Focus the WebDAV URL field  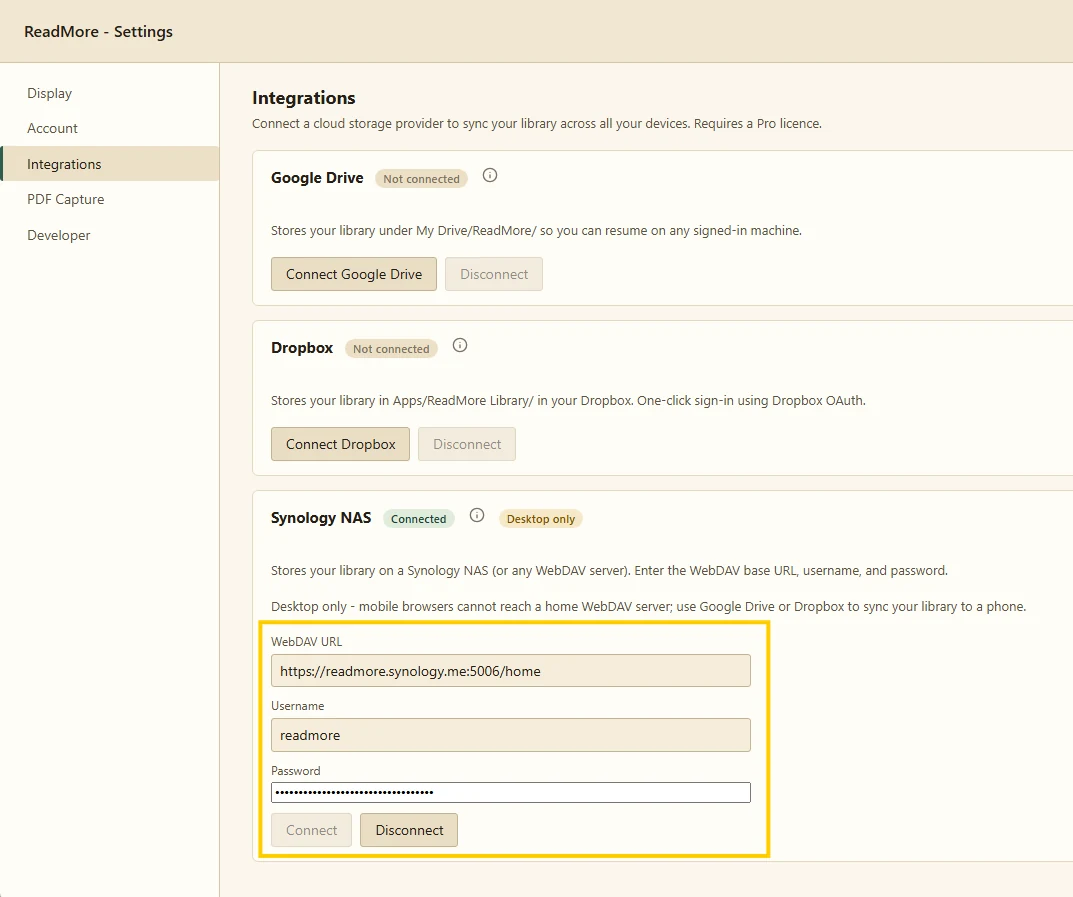pos(510,671)
